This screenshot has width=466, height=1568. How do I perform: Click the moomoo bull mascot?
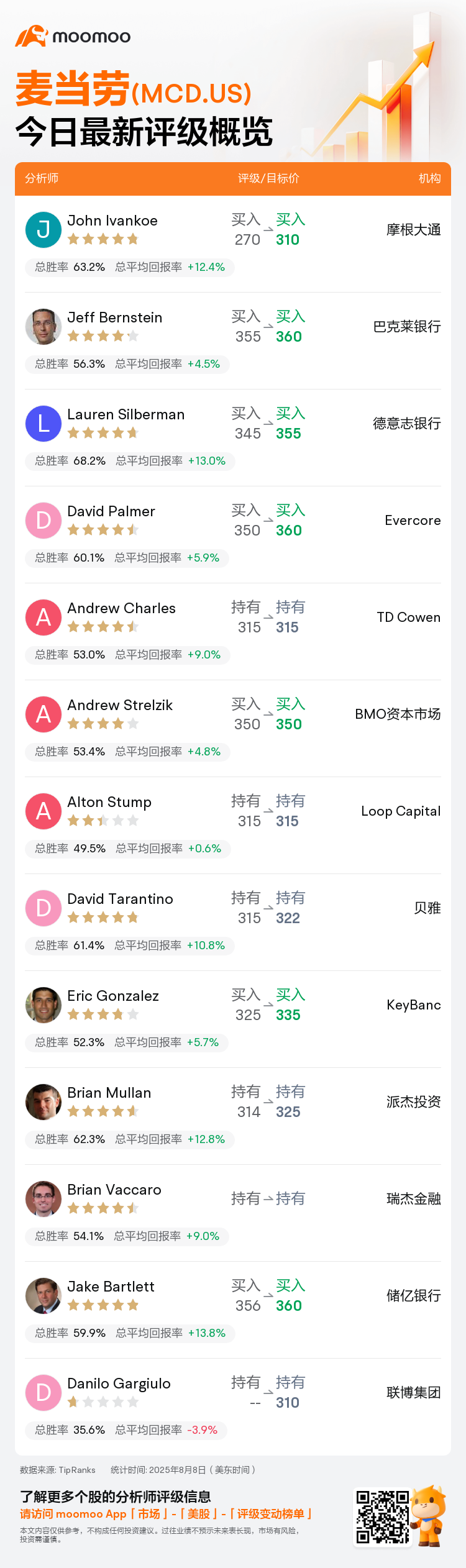click(430, 1515)
